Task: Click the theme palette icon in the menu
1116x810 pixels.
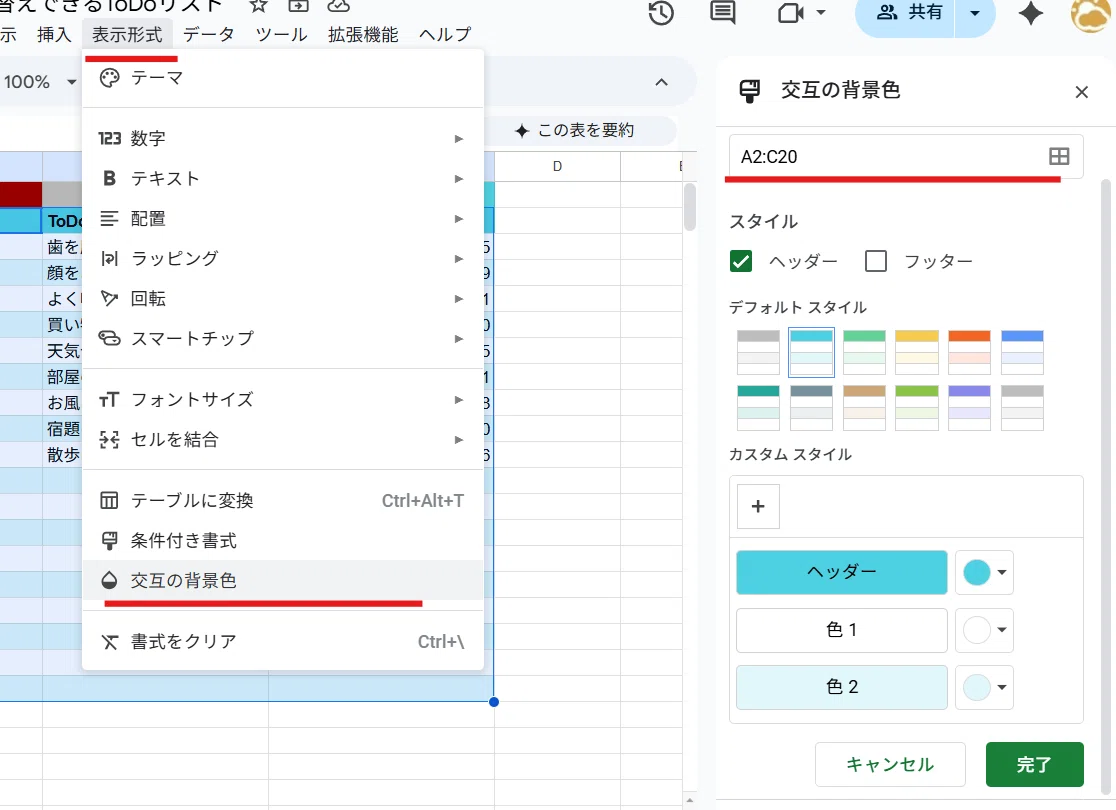Action: [109, 78]
